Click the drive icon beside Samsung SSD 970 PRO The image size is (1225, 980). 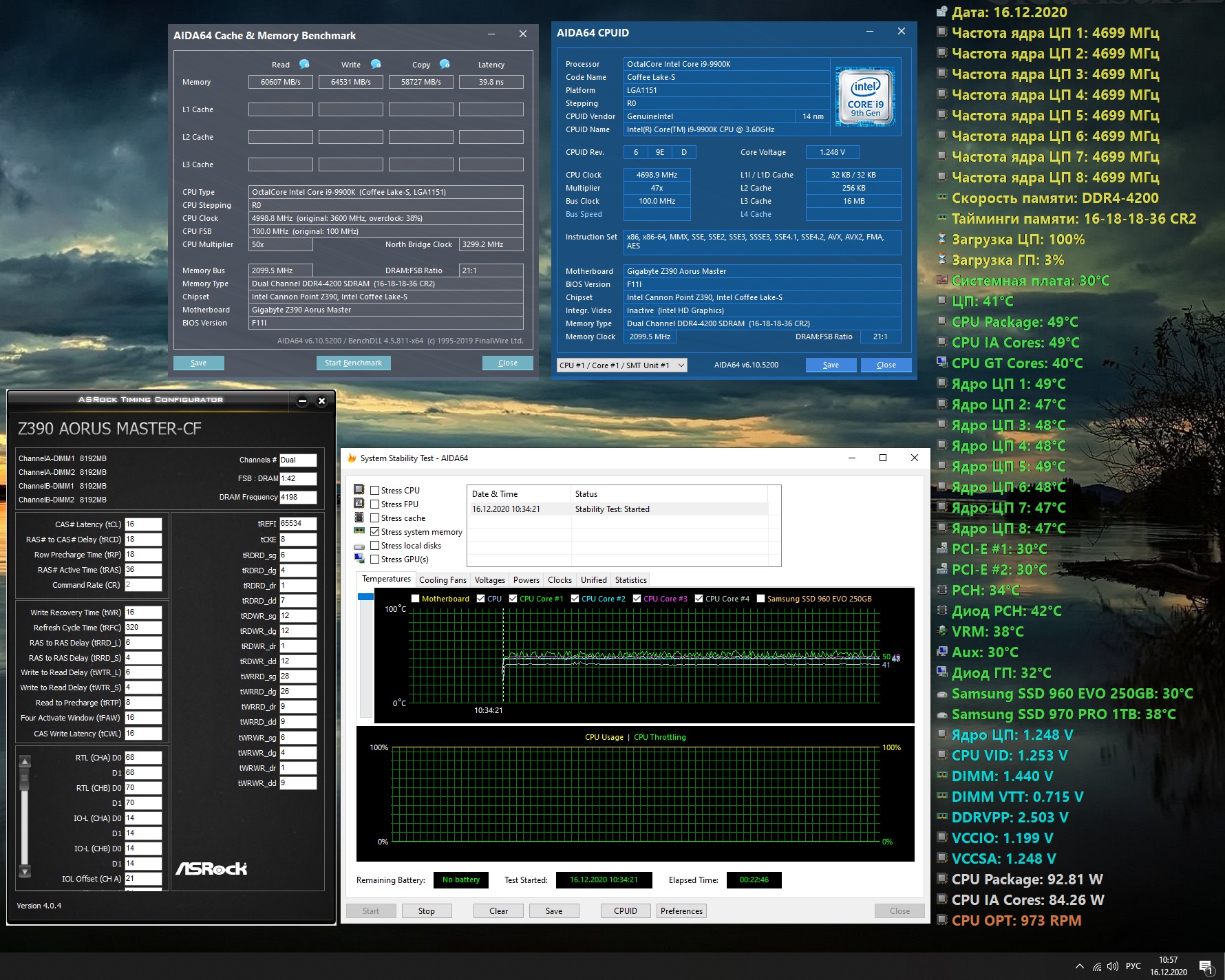click(942, 714)
